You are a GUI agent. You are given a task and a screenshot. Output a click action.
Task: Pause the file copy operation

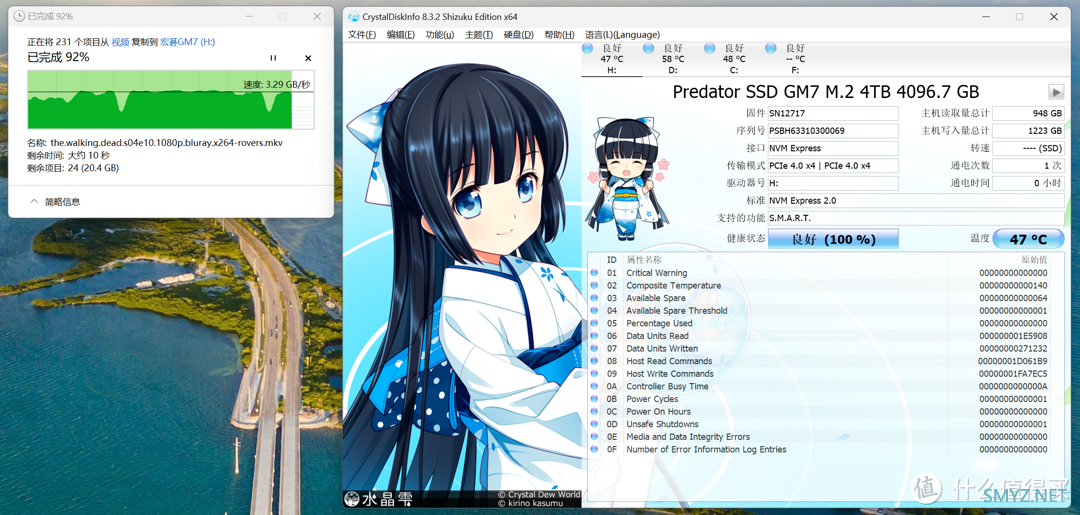tap(273, 59)
